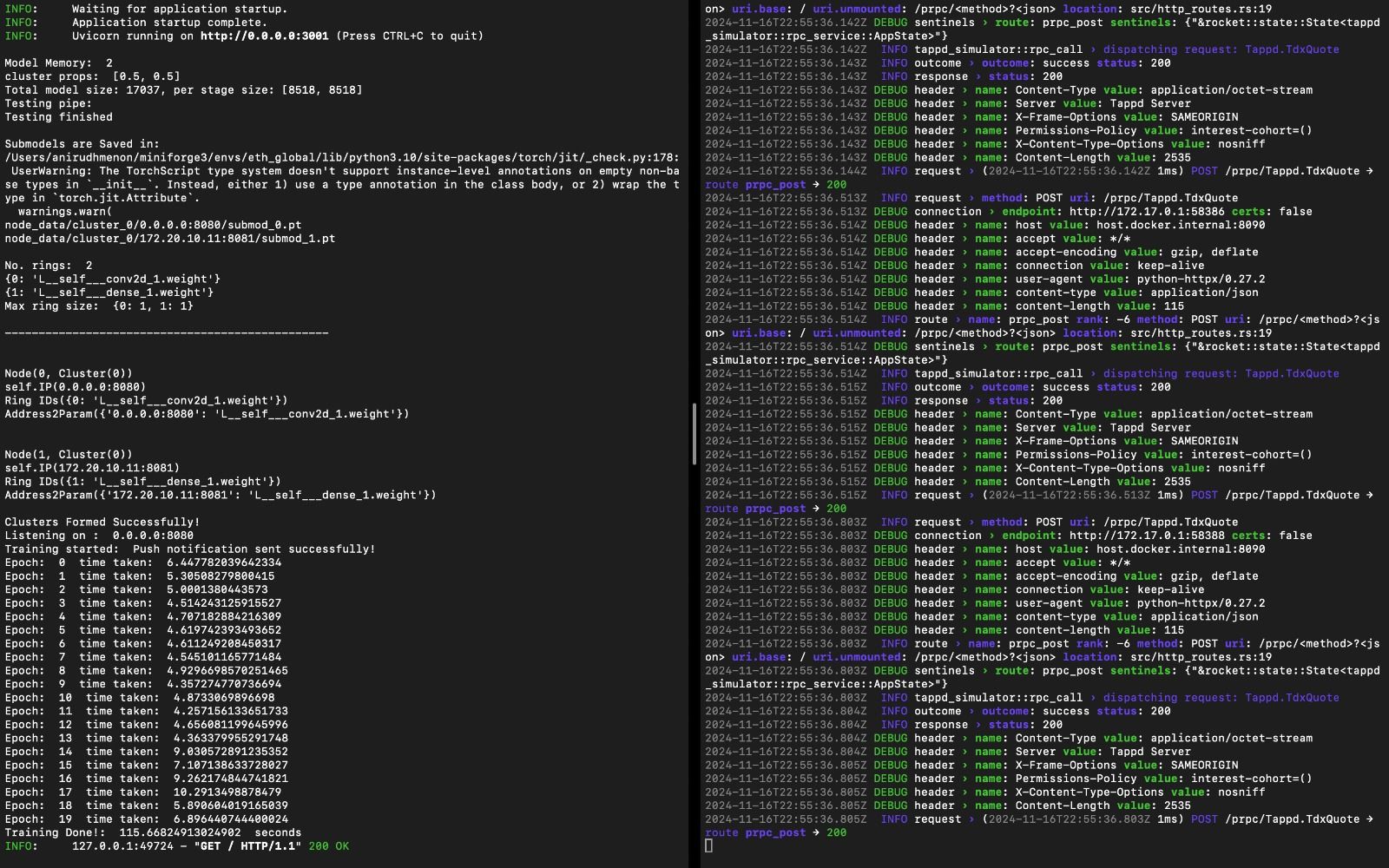Click 'Server value: Tappd Server' at 36.515Z
Screen dimensions: 1389x868
point(1083,427)
